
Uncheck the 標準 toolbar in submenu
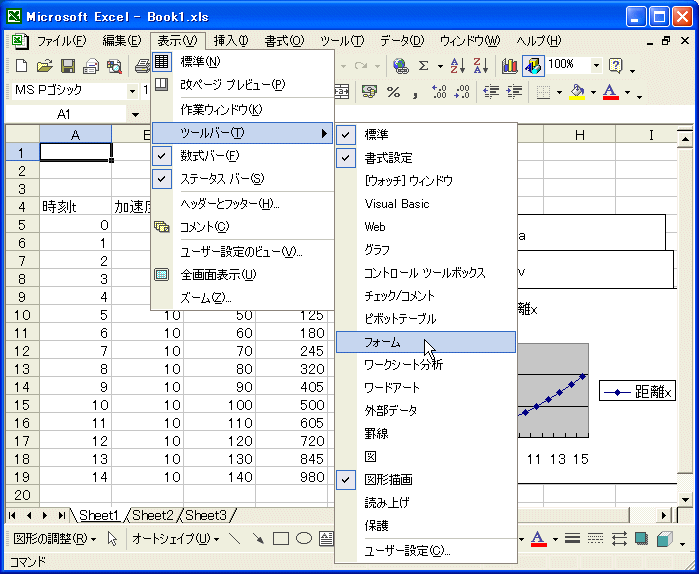click(426, 134)
